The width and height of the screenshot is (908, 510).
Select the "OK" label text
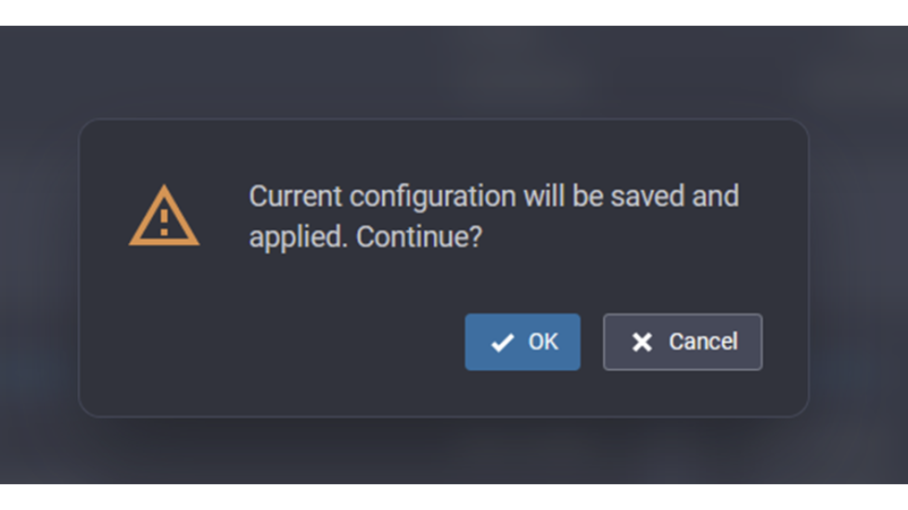click(543, 342)
